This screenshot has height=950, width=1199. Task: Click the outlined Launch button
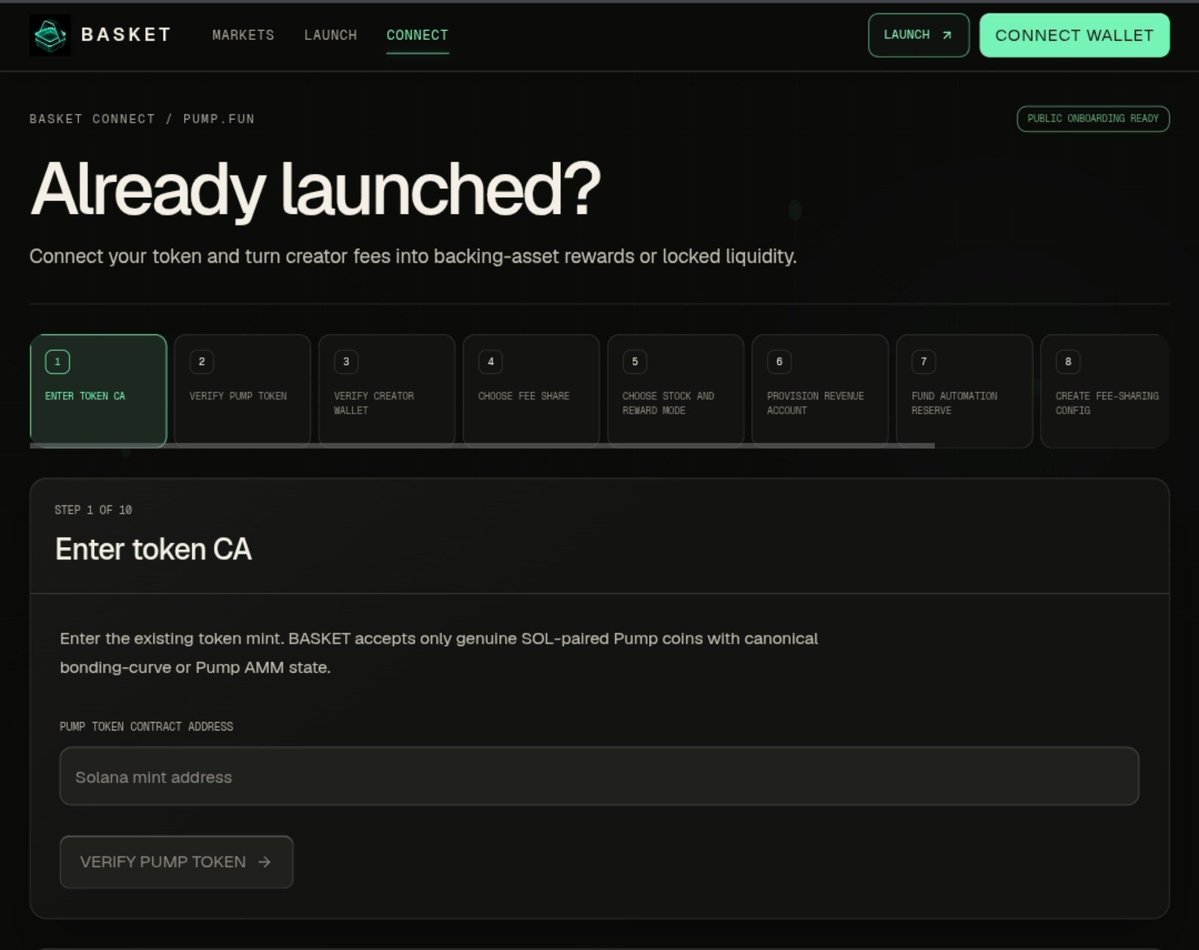[x=918, y=35]
